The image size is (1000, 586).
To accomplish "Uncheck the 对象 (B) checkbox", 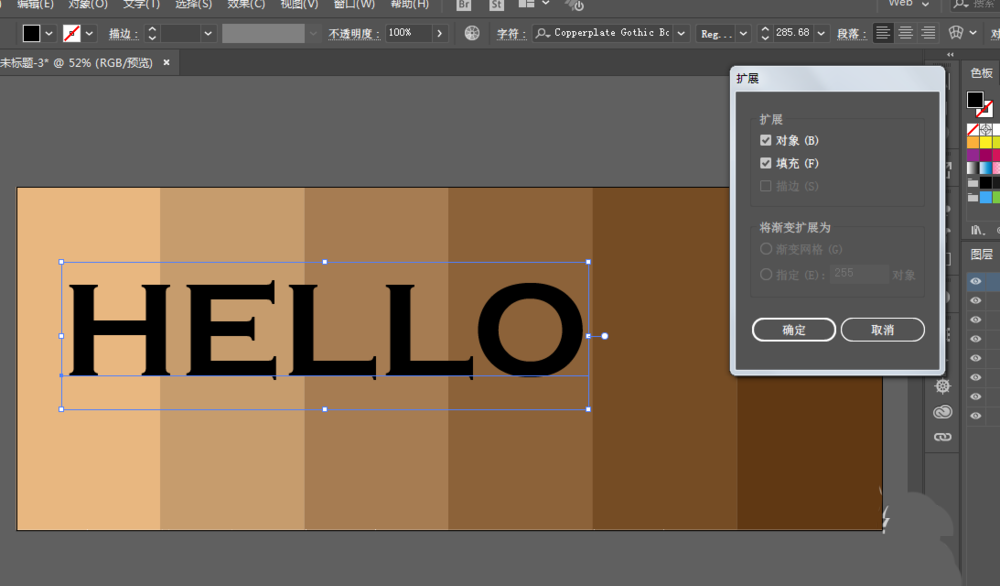I will point(766,141).
